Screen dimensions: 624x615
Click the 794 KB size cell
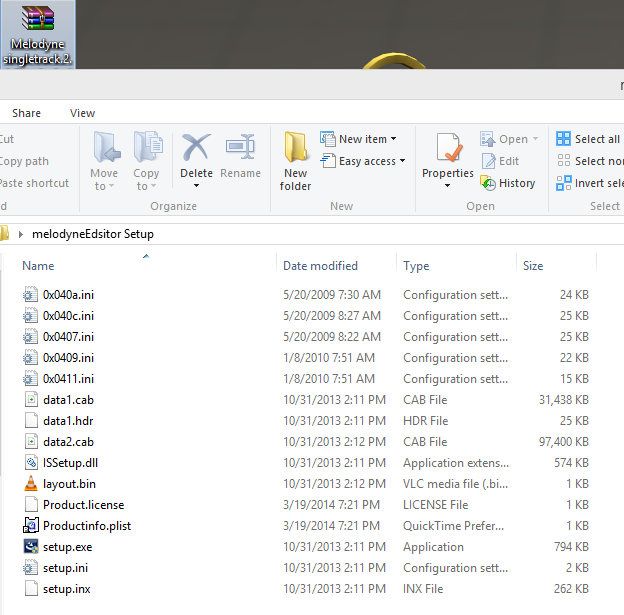point(571,547)
